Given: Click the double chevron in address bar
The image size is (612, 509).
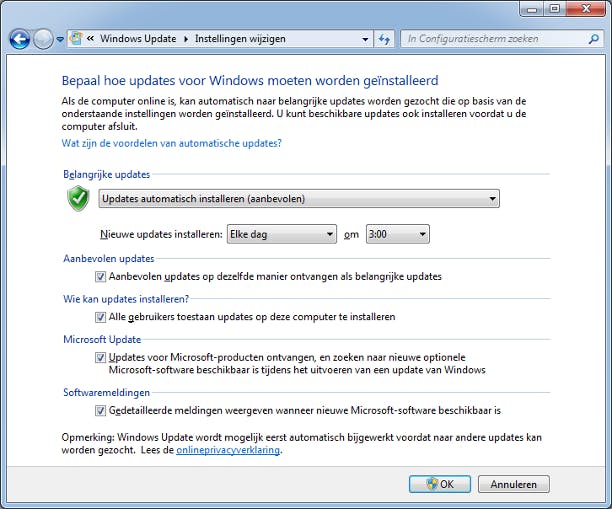Looking at the screenshot, I should 90,38.
